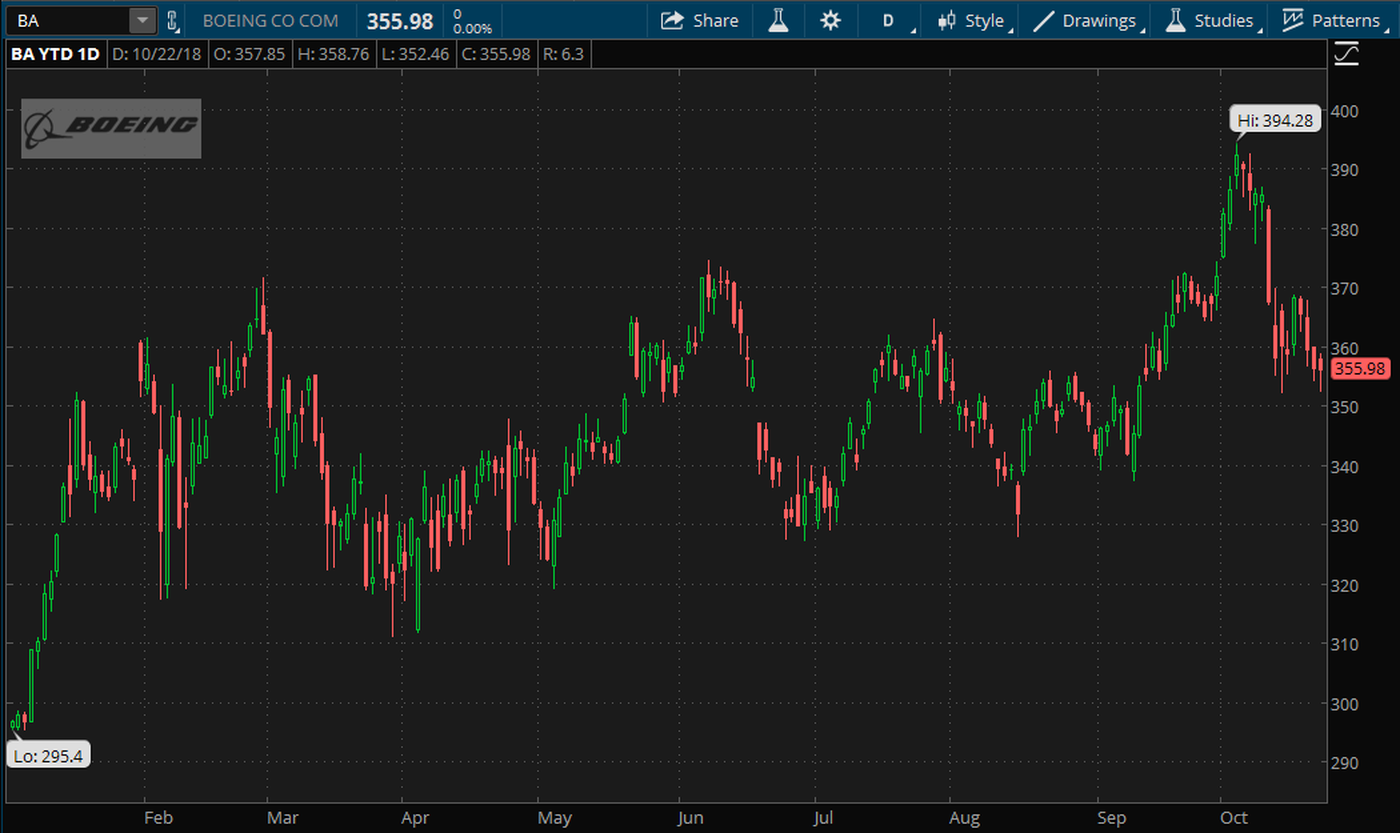Click the Share button

[700, 20]
